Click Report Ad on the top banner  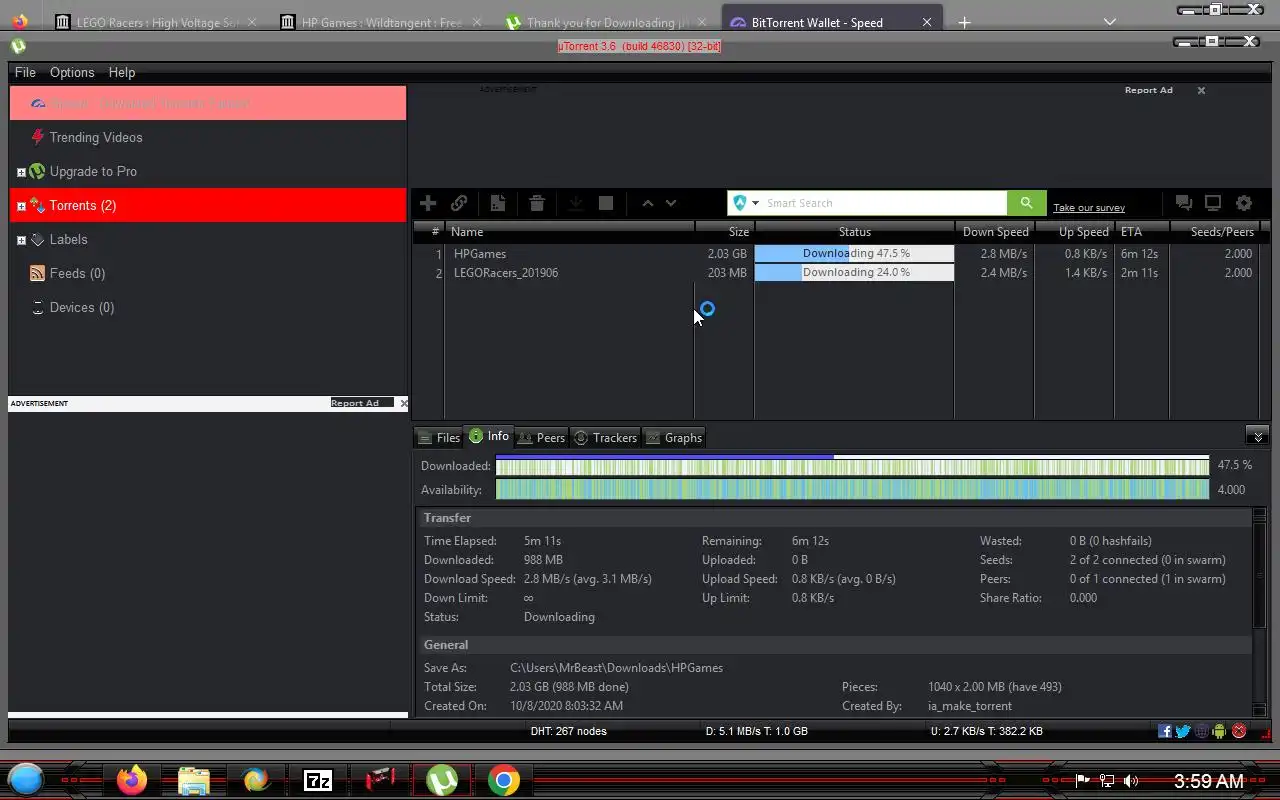pos(1148,90)
